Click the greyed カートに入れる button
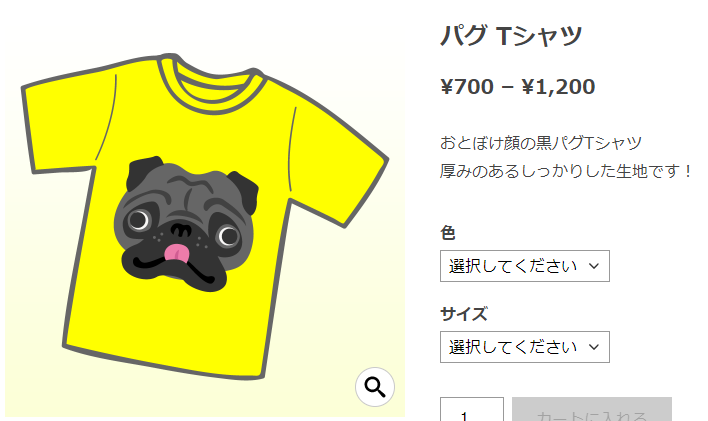Screen dimensions: 708x421 click(592, 409)
